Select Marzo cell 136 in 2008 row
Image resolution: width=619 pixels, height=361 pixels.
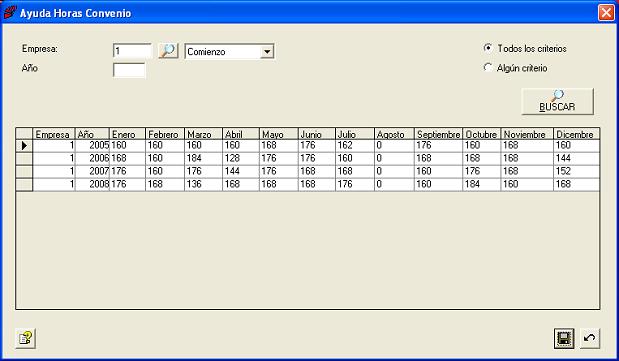point(203,185)
